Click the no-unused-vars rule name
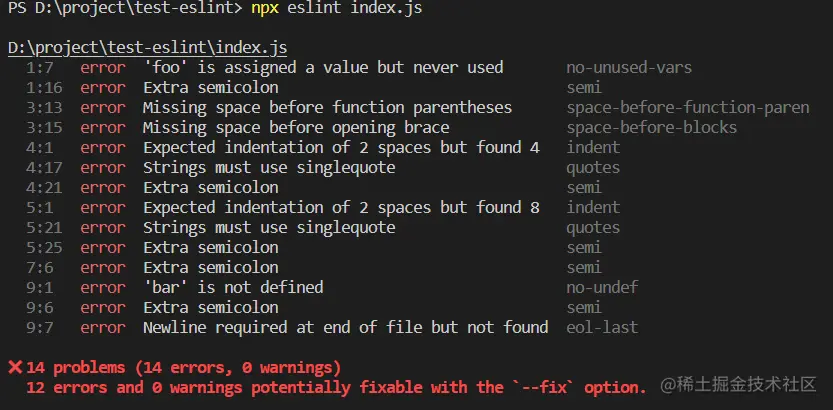 pyautogui.click(x=629, y=67)
